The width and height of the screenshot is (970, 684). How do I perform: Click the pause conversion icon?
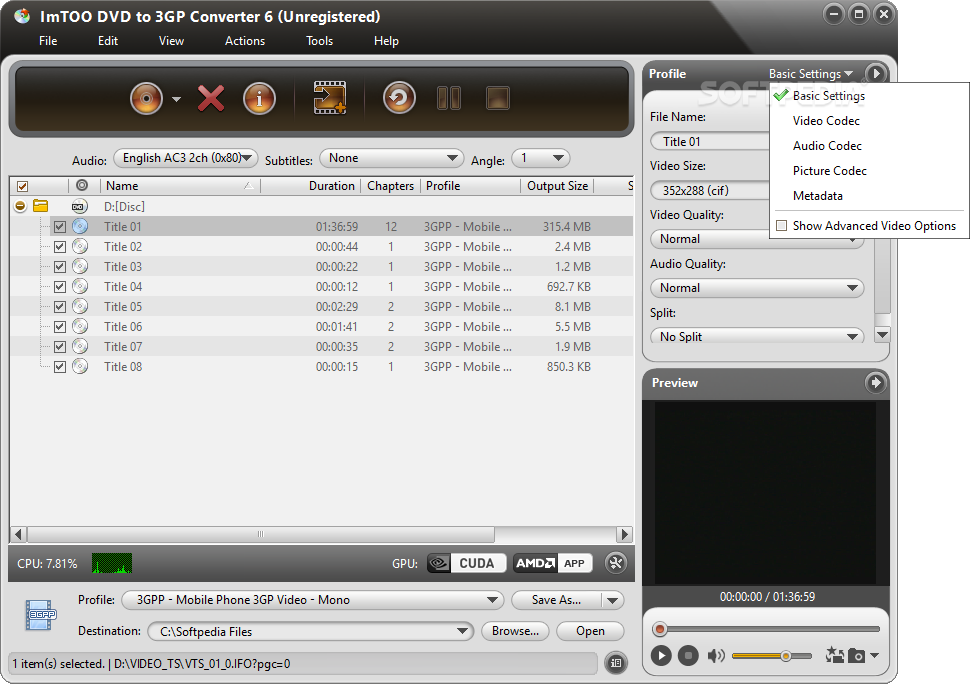point(449,98)
